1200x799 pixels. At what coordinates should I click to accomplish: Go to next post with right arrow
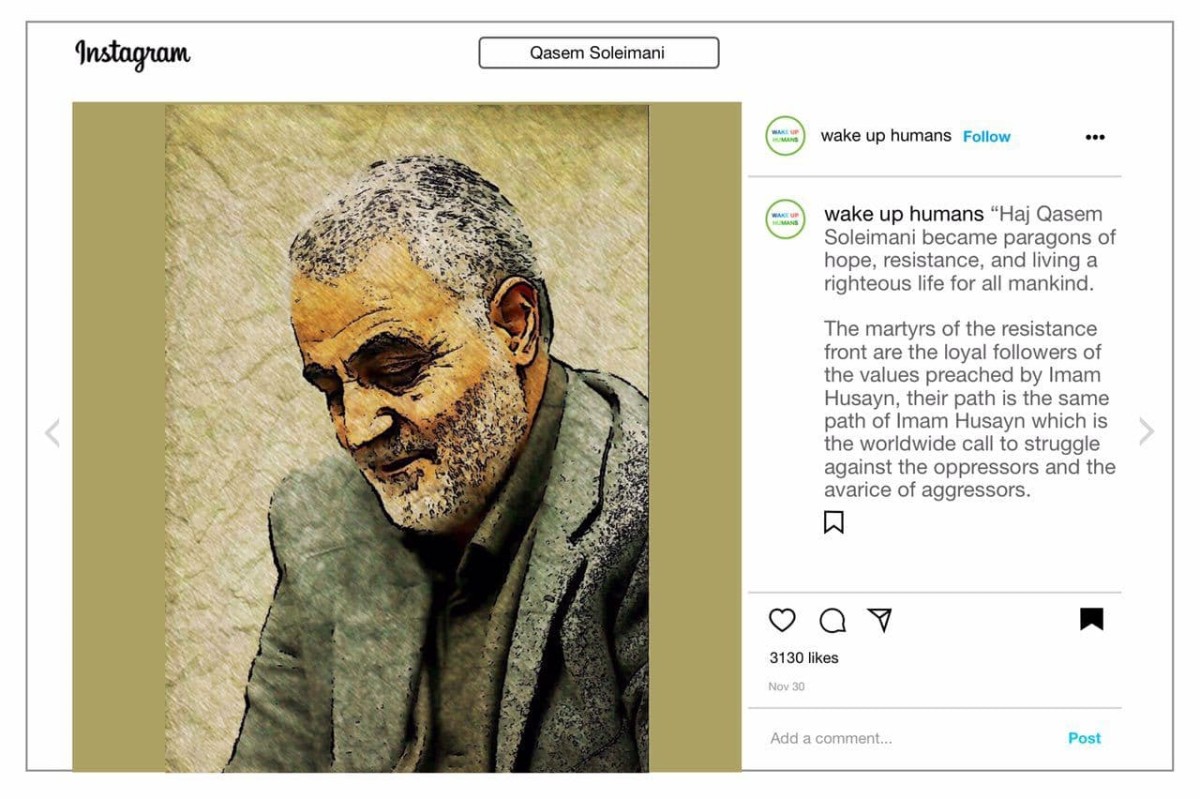[1146, 432]
